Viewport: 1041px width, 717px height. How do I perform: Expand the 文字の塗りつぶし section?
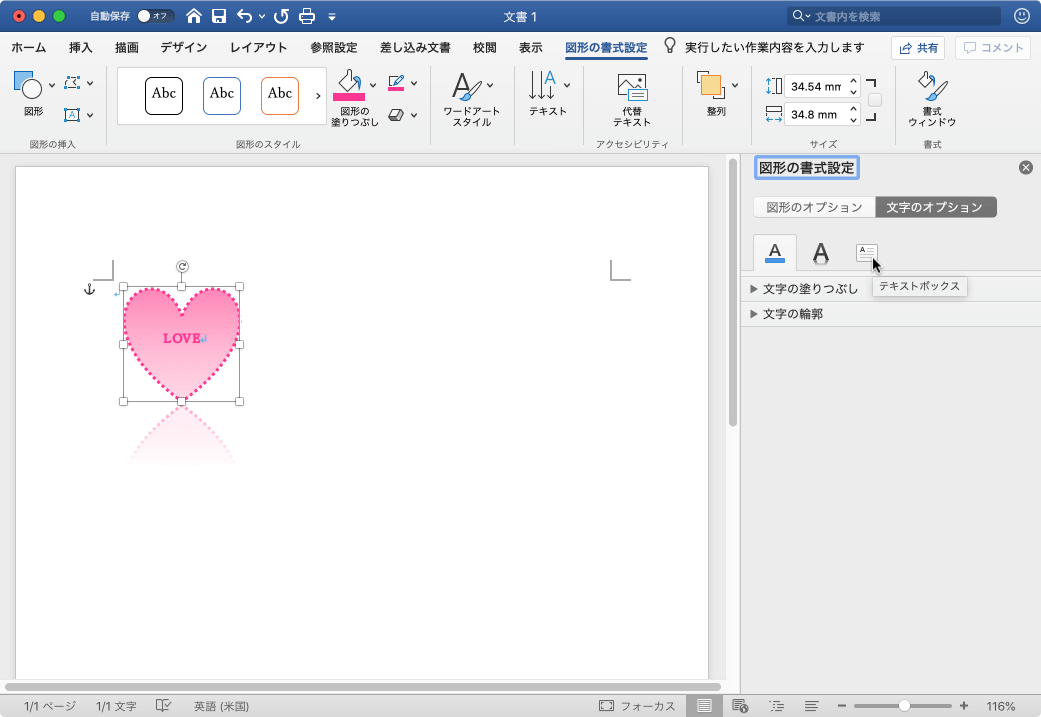tap(810, 289)
